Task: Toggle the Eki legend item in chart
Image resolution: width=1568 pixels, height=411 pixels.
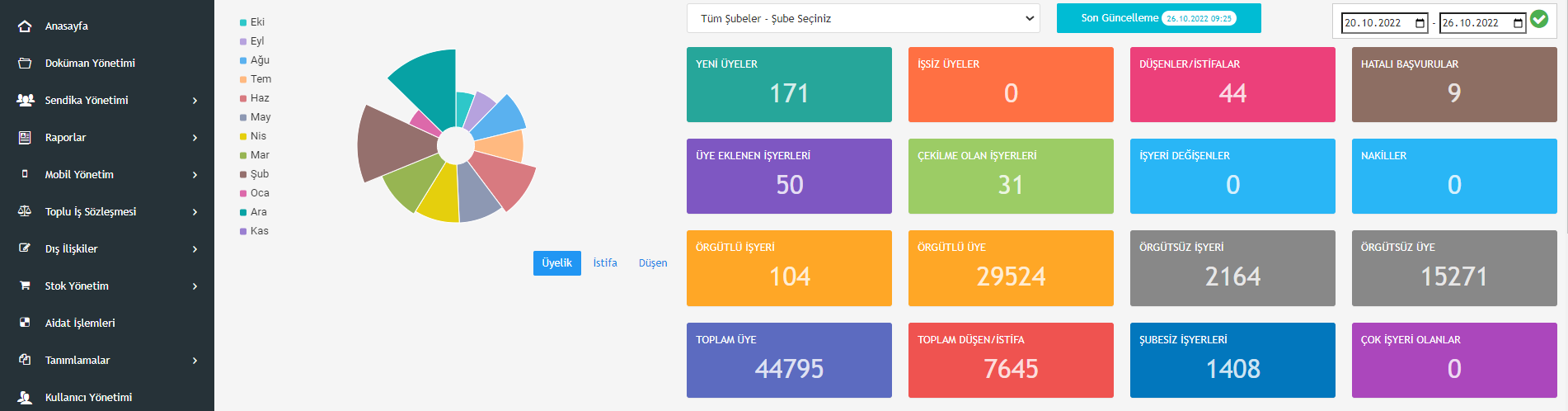Action: pos(256,22)
